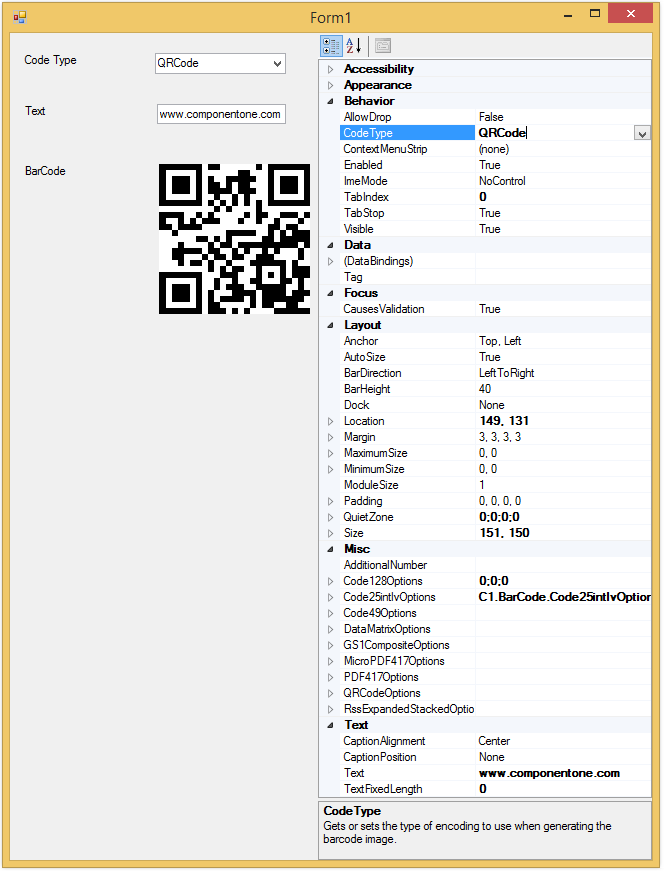The image size is (664, 871).
Task: Open the CodeType property dropdown arrow
Action: point(642,133)
